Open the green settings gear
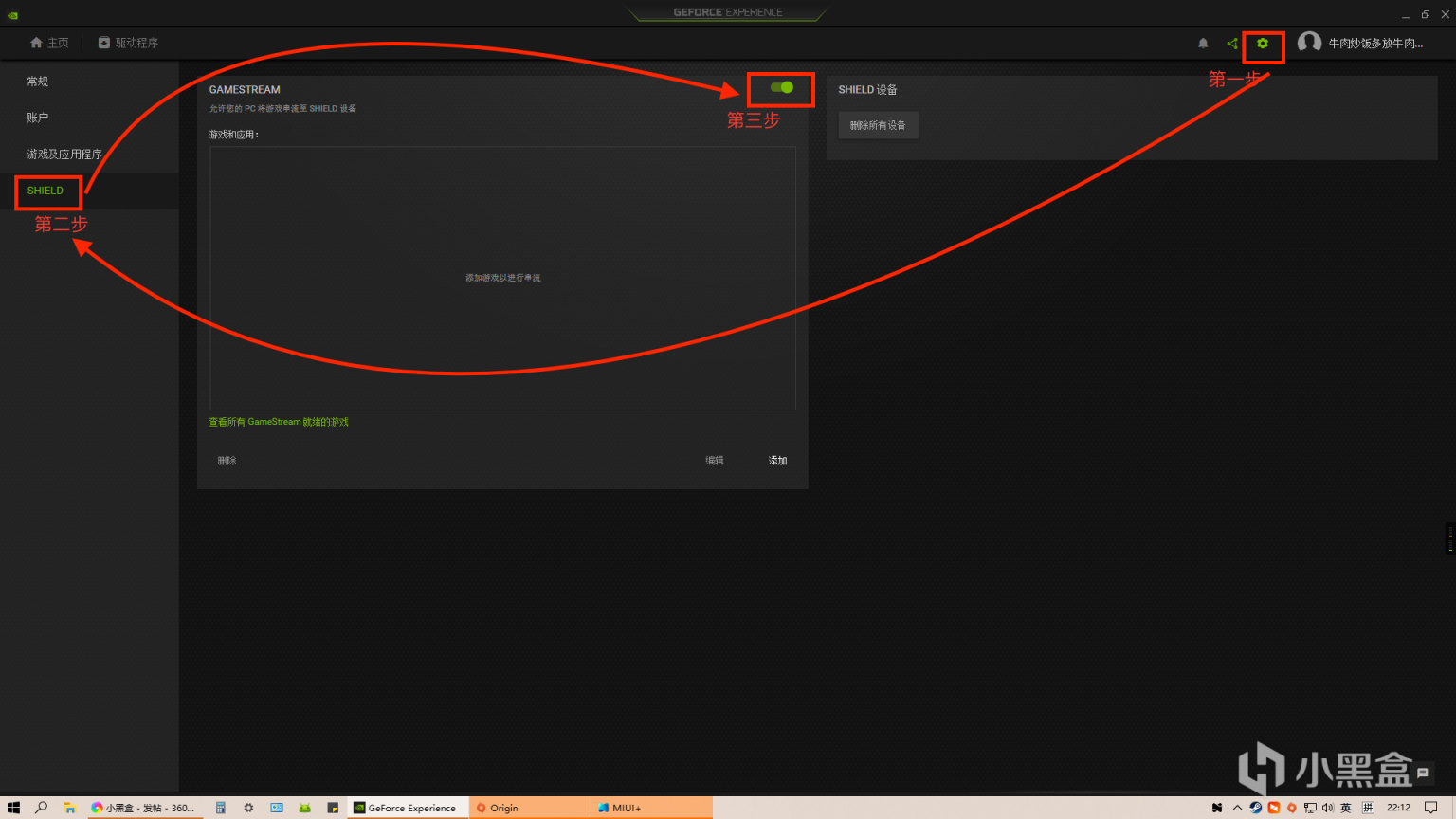The height and width of the screenshot is (819, 1456). coord(1263,44)
